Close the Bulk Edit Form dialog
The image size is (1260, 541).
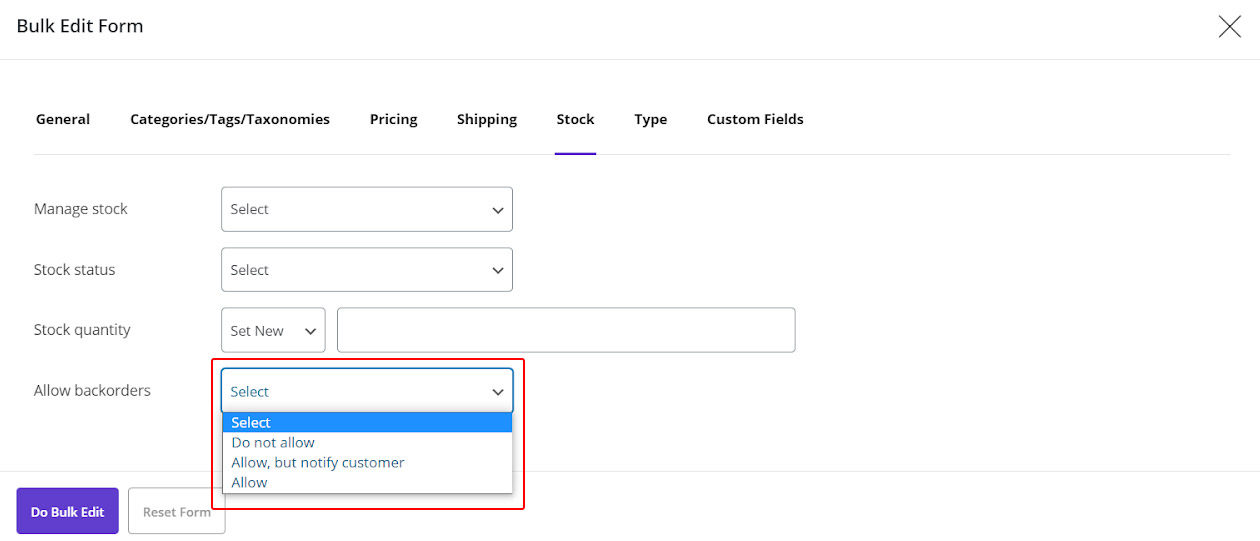1229,27
